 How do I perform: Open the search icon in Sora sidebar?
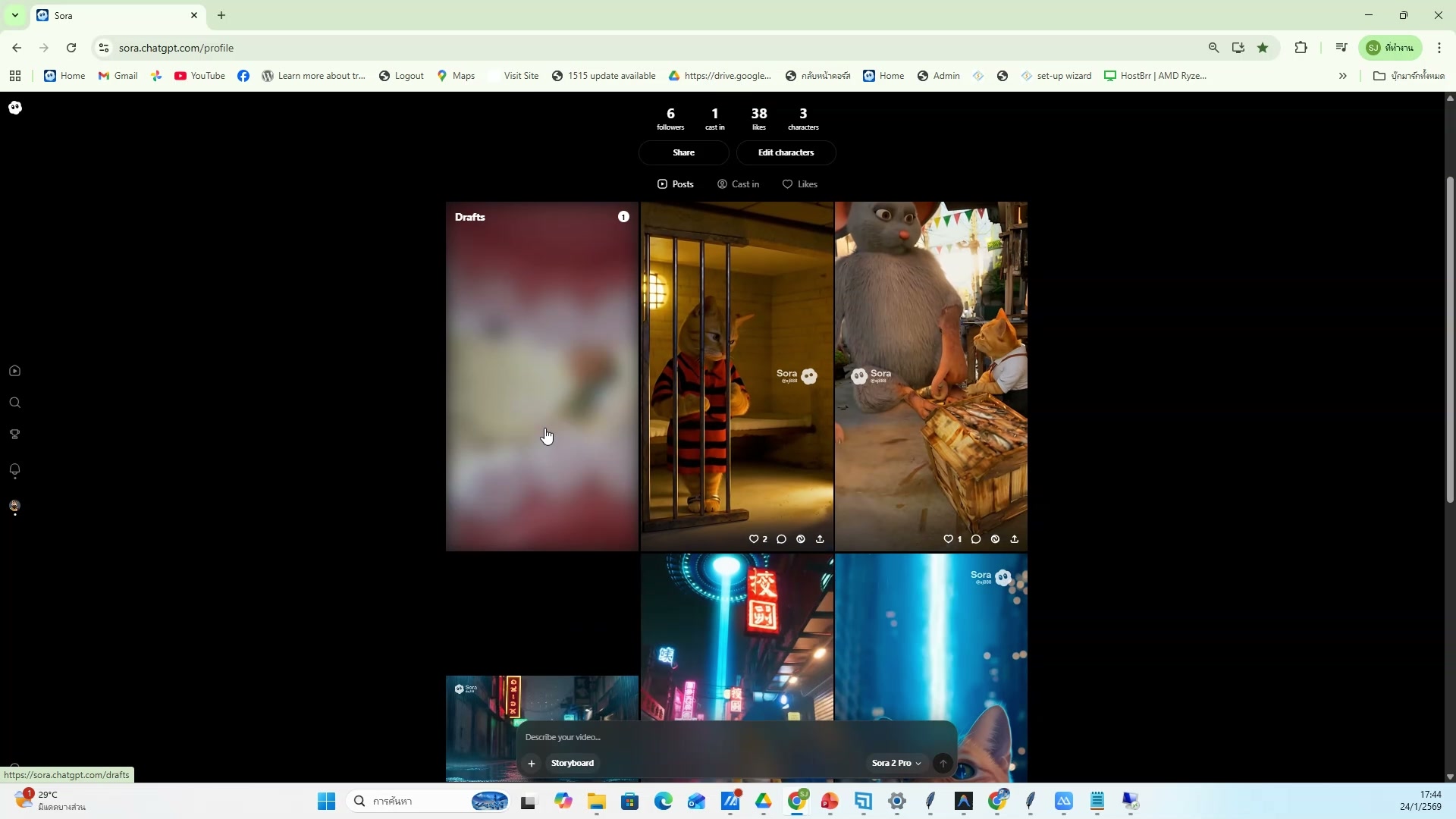[x=14, y=403]
